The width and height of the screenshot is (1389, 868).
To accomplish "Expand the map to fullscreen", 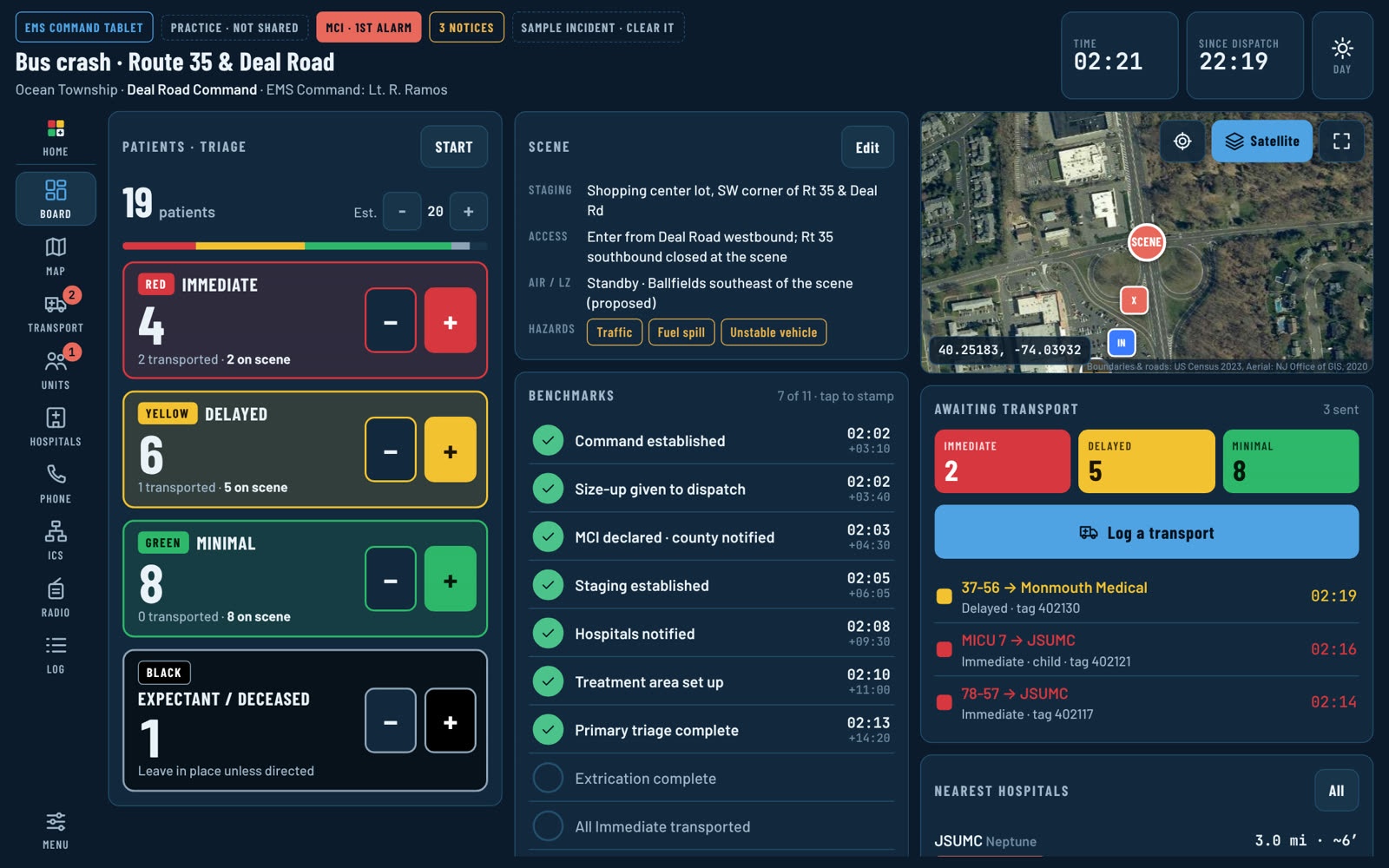I will pyautogui.click(x=1341, y=141).
